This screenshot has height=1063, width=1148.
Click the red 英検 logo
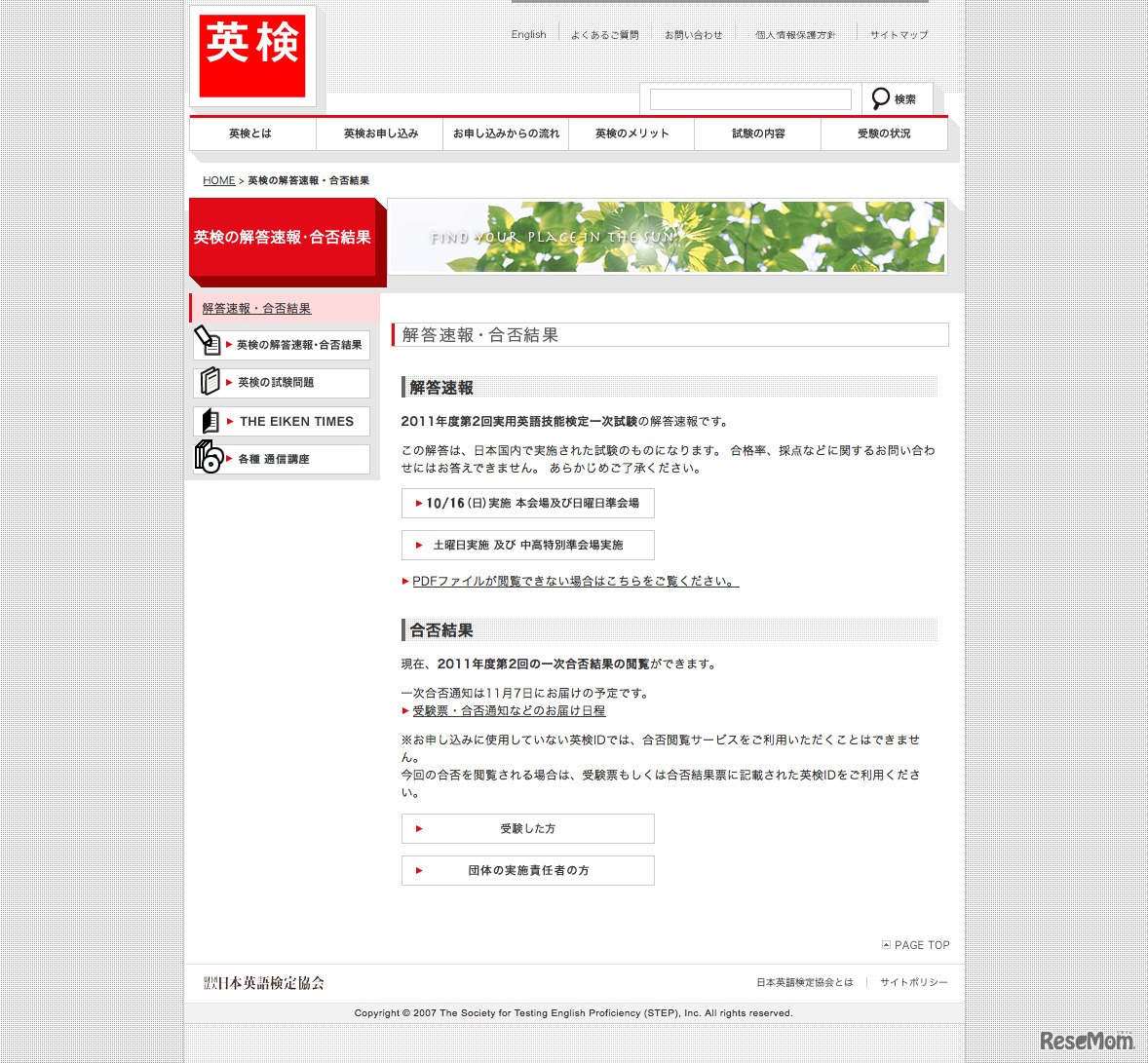pyautogui.click(x=252, y=54)
